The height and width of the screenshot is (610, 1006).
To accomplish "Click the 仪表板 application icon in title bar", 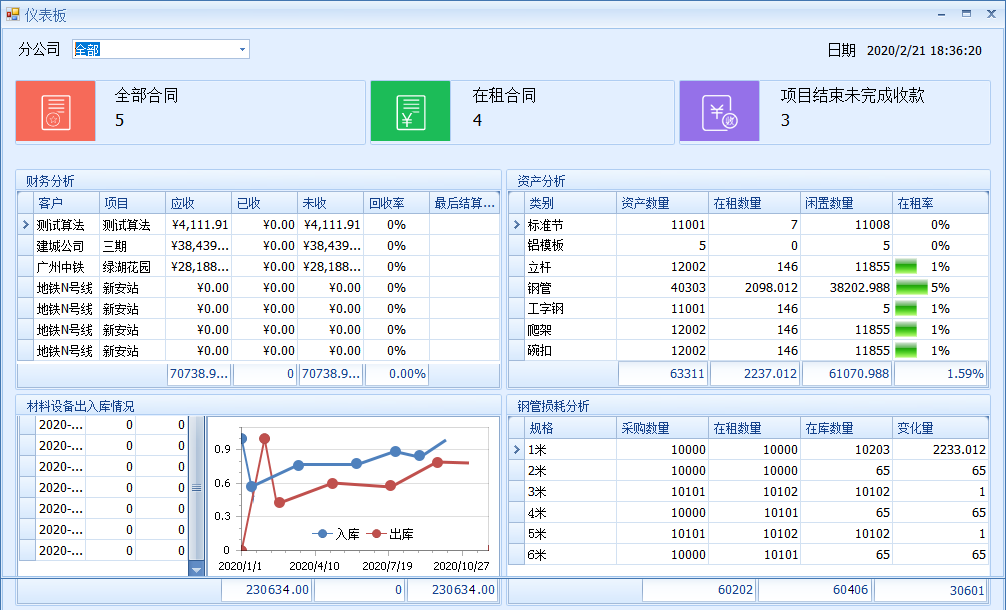I will click(x=14, y=13).
